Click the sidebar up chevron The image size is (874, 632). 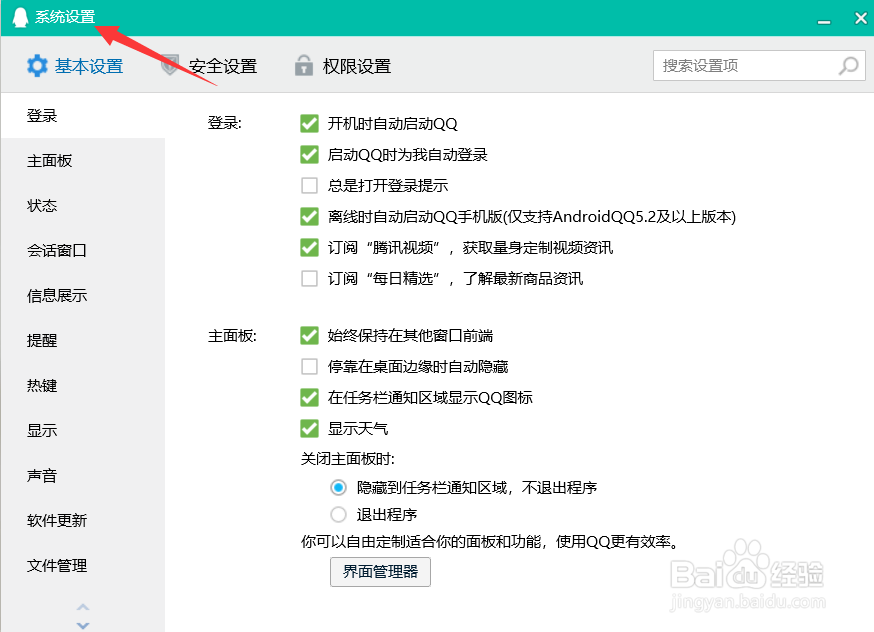coord(83,607)
